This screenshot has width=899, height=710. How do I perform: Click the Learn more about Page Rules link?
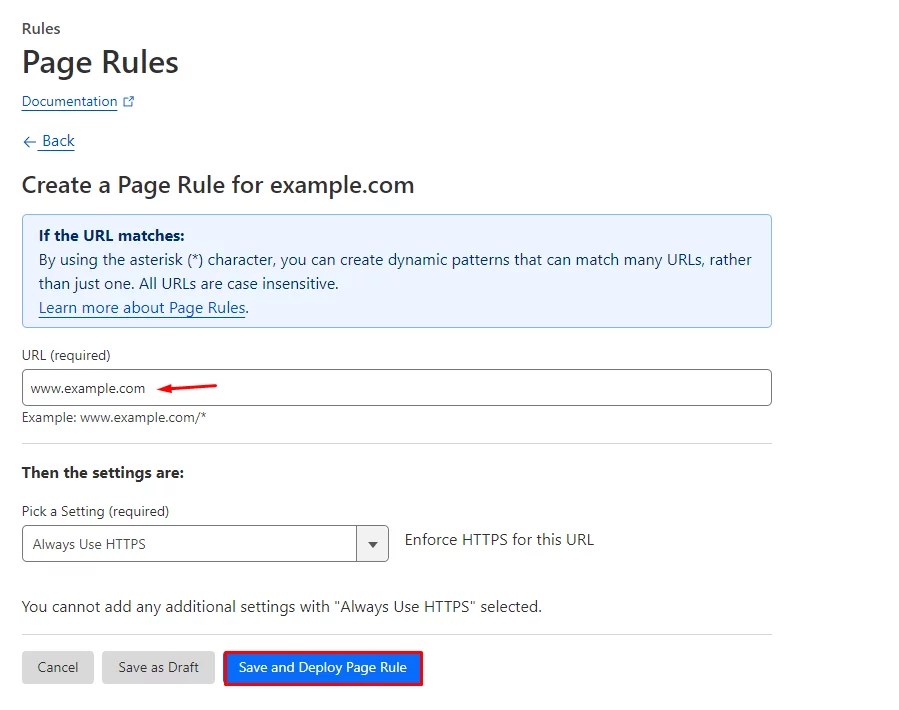[141, 307]
